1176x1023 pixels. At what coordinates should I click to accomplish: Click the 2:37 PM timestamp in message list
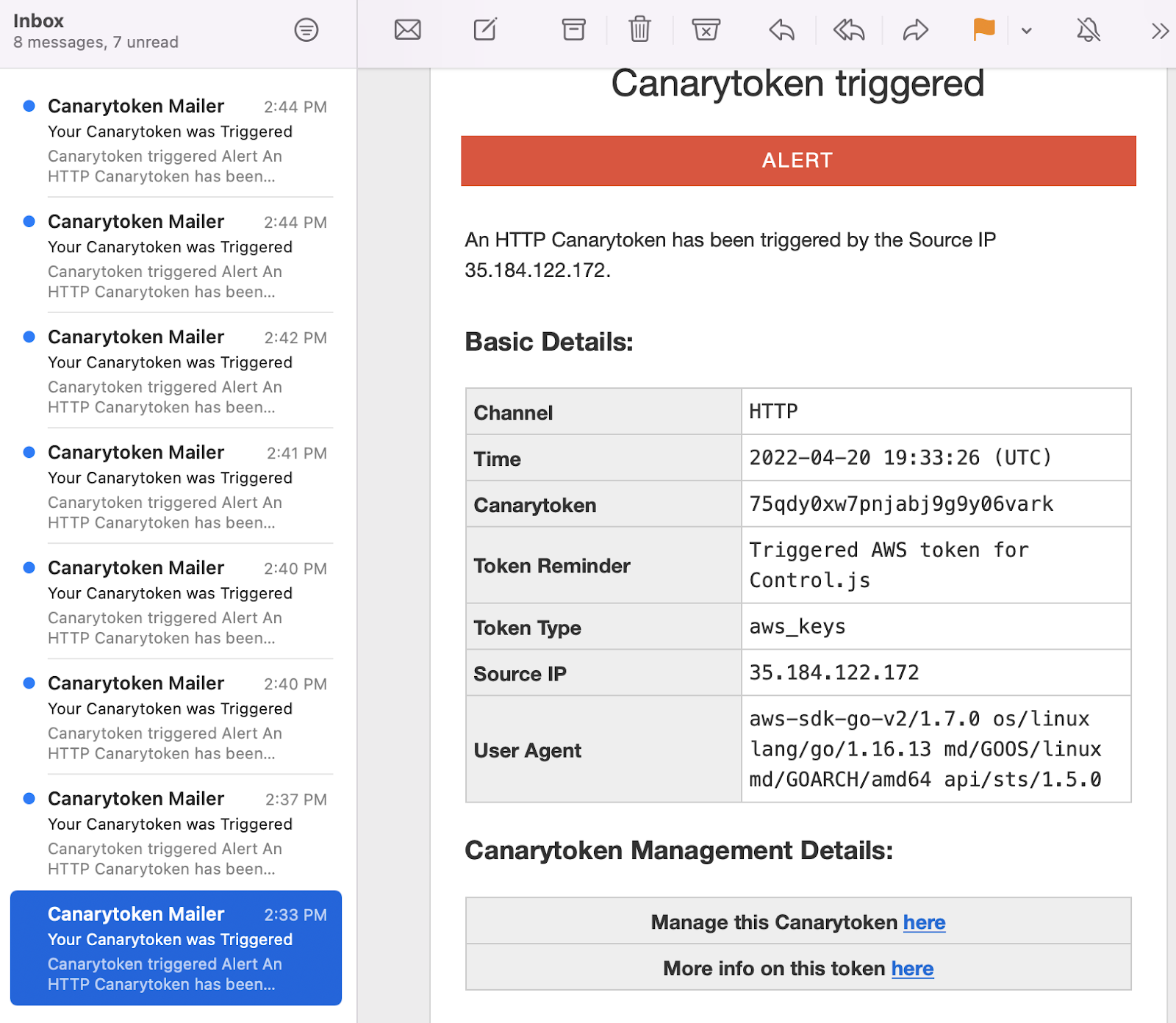coord(296,800)
